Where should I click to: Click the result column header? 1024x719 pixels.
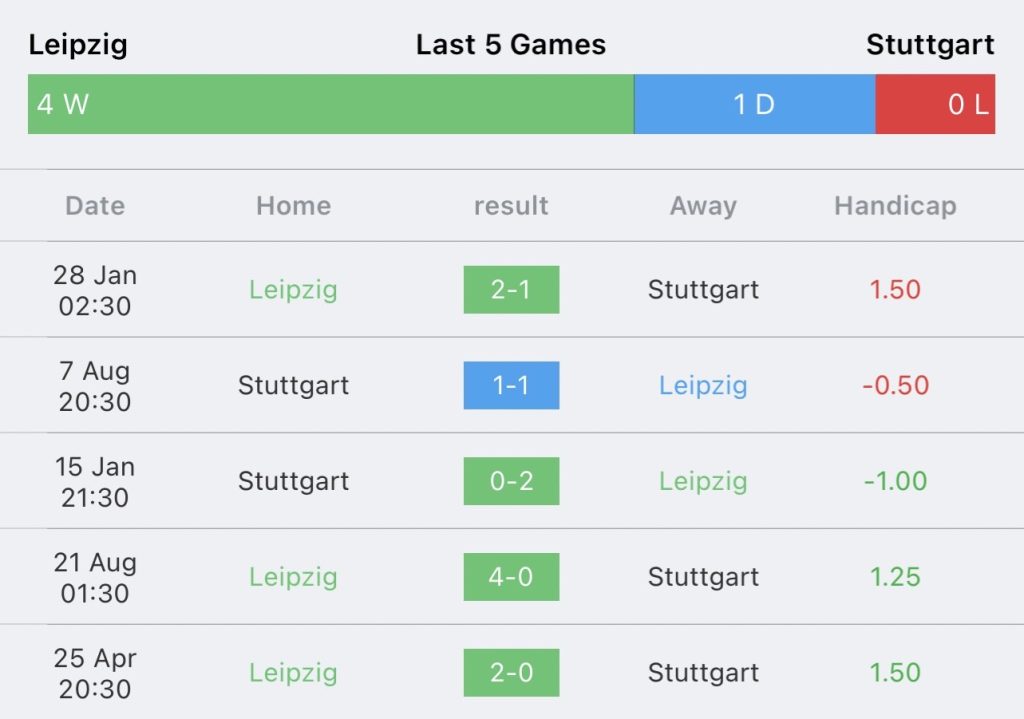tap(511, 206)
